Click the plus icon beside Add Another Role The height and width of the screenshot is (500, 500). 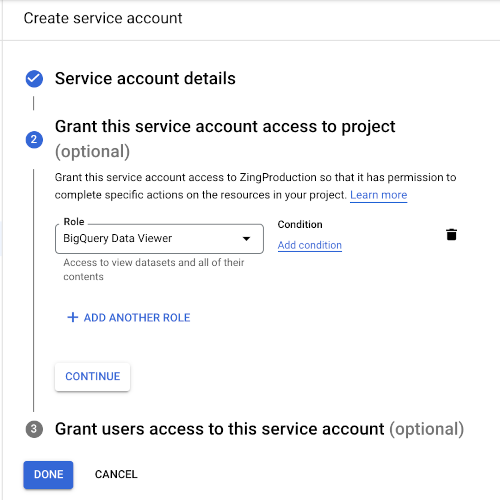coord(72,317)
